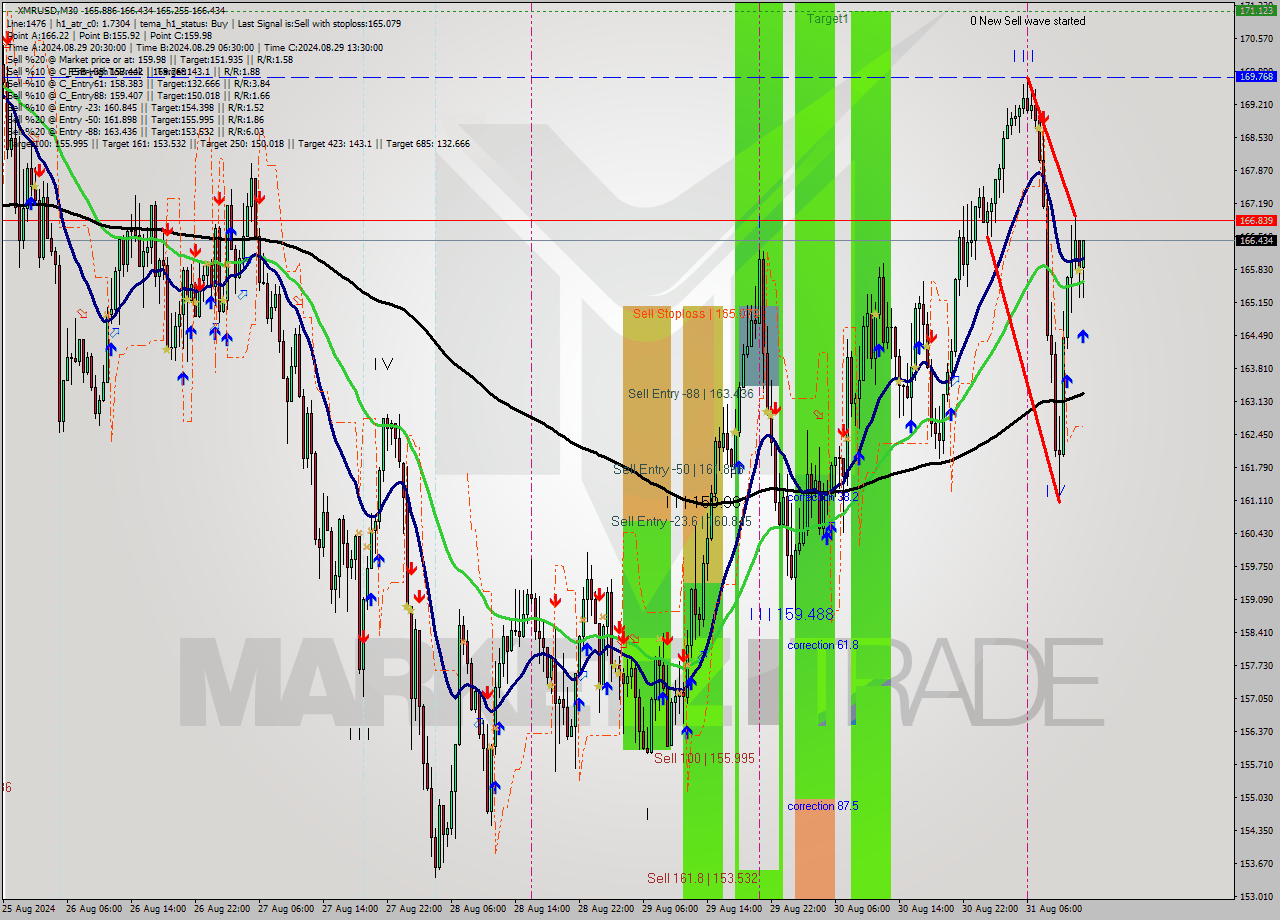Click the 'Sell 161.8 | 153.532' label
Screen dimensions: 1280x920
click(702, 878)
